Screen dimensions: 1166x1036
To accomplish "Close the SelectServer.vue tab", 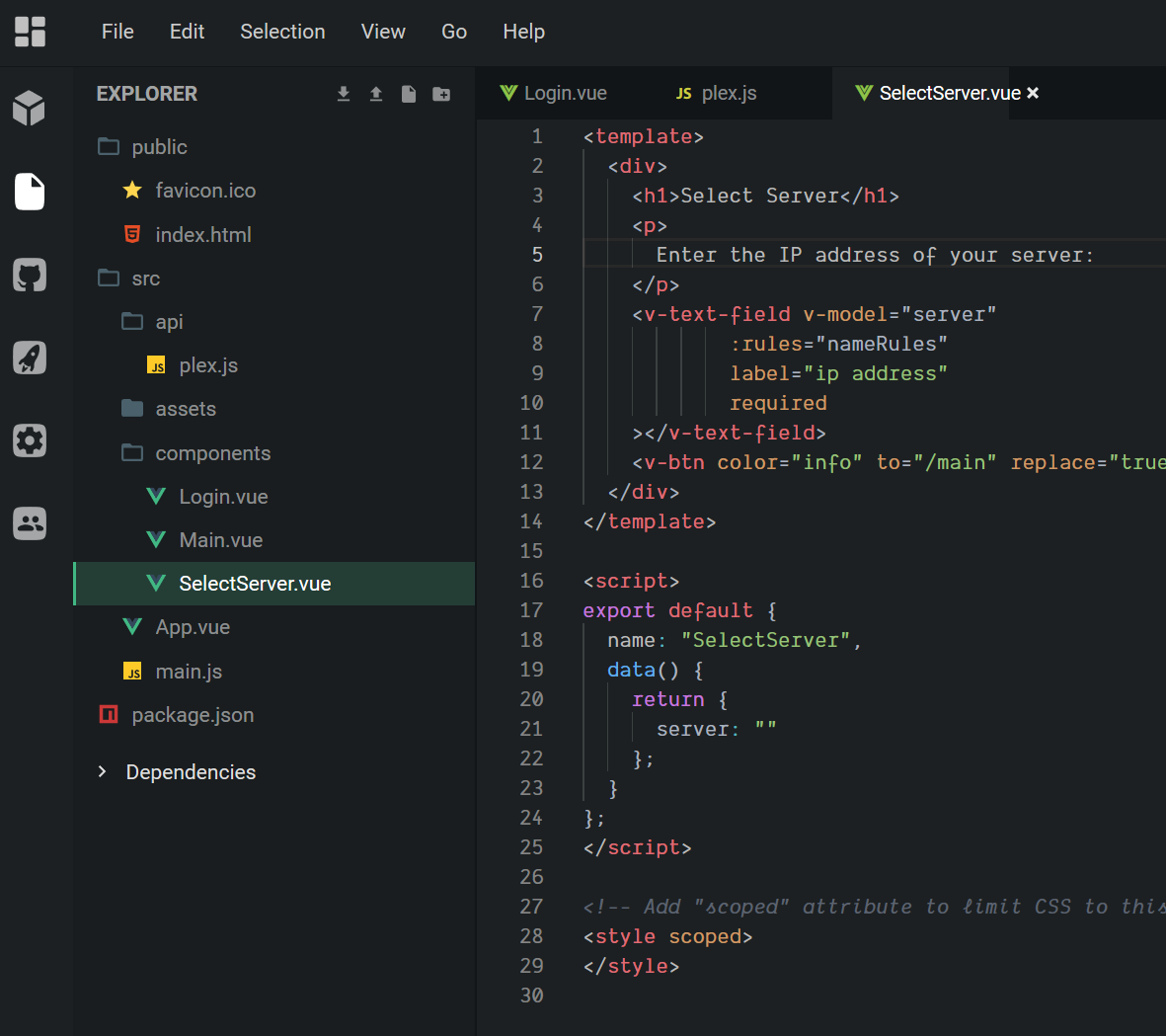I will tap(1032, 93).
